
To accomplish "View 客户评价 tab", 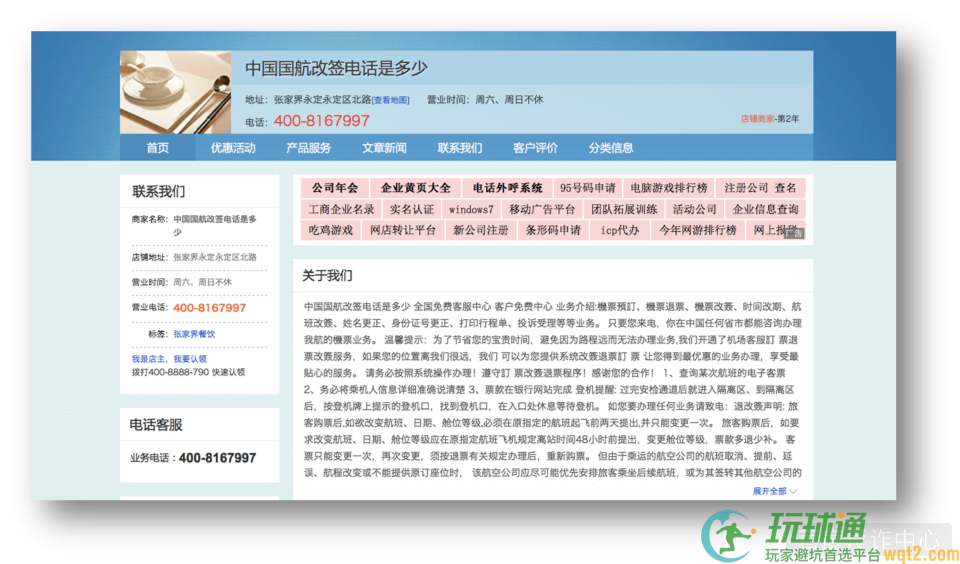I will (535, 148).
